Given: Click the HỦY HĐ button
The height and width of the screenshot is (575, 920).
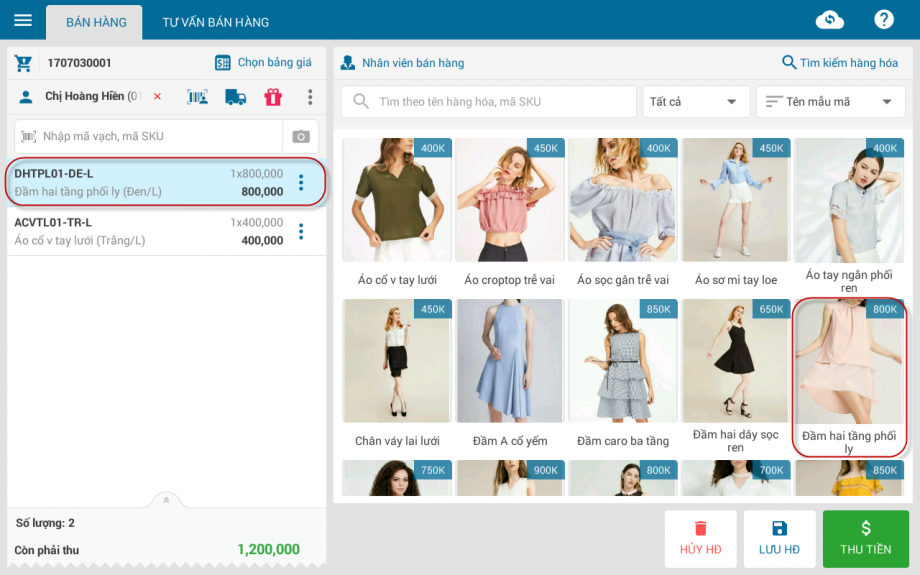Looking at the screenshot, I should tap(701, 539).
